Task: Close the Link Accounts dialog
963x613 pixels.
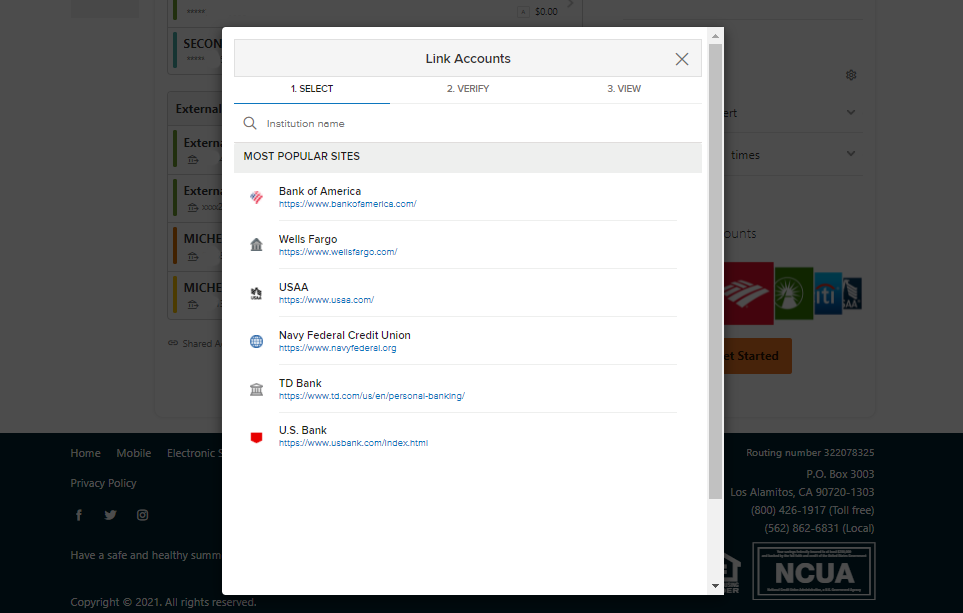Action: (682, 59)
